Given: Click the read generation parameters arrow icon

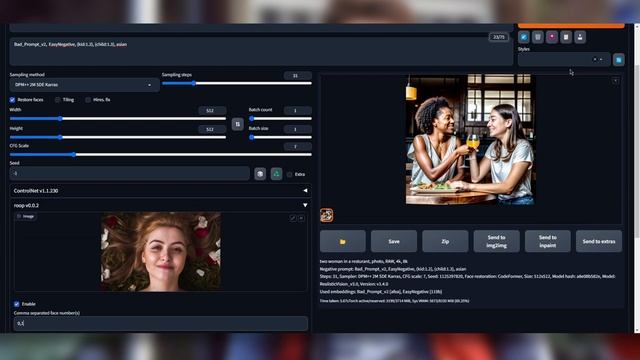Looking at the screenshot, I should click(524, 37).
